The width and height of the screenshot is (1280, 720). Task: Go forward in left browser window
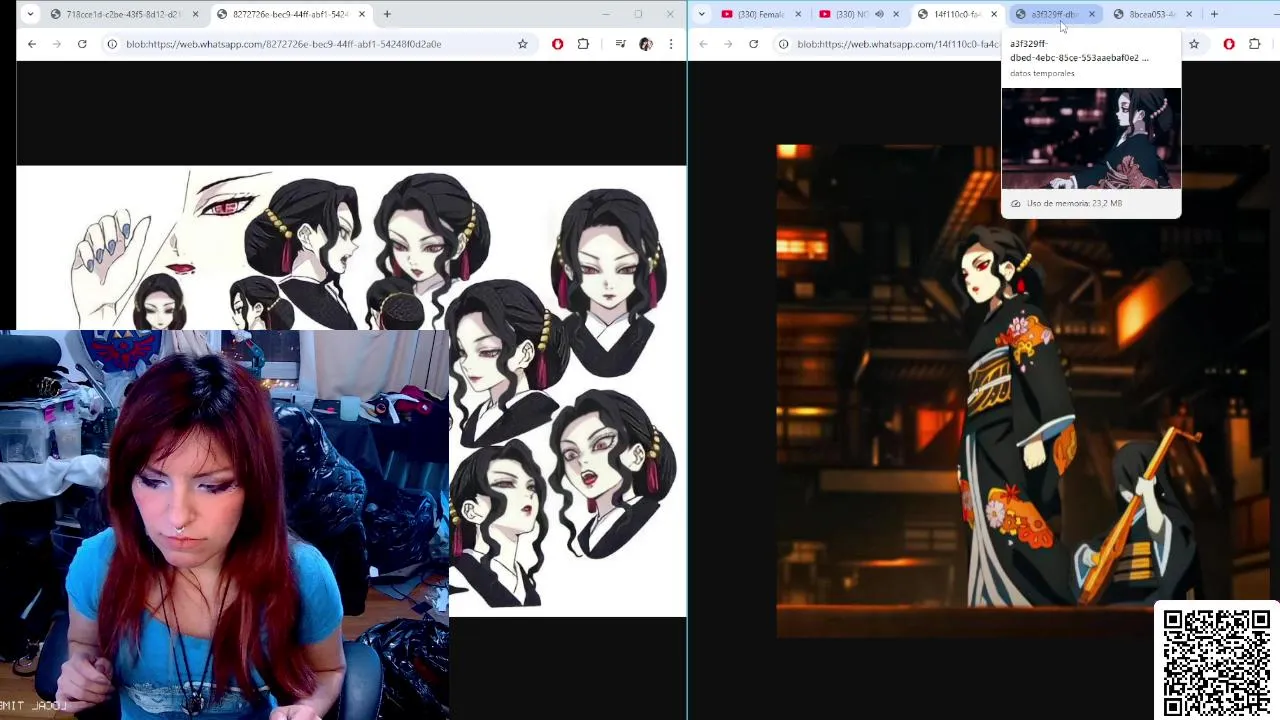pos(57,44)
